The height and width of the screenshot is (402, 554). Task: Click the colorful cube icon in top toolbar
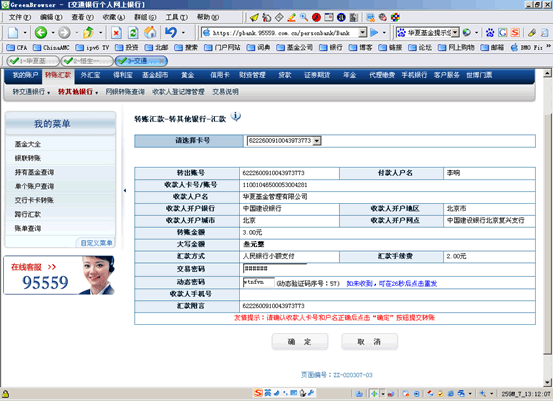pos(395,17)
